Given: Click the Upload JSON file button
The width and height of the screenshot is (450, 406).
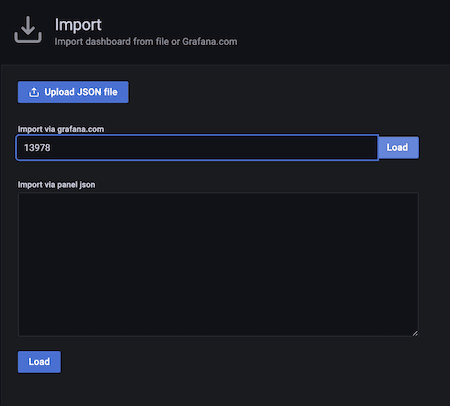Looking at the screenshot, I should pyautogui.click(x=73, y=92).
